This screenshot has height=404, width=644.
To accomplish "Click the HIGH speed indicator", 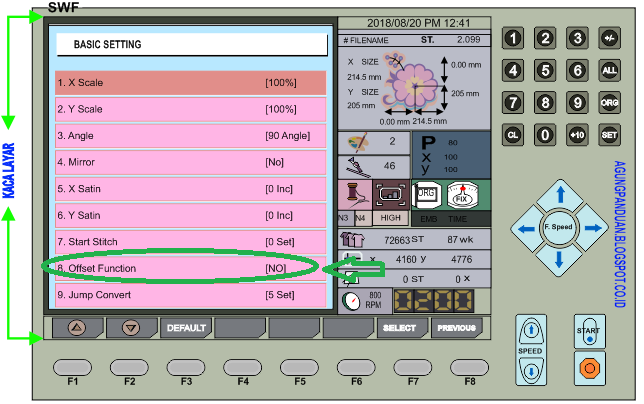I will point(390,218).
